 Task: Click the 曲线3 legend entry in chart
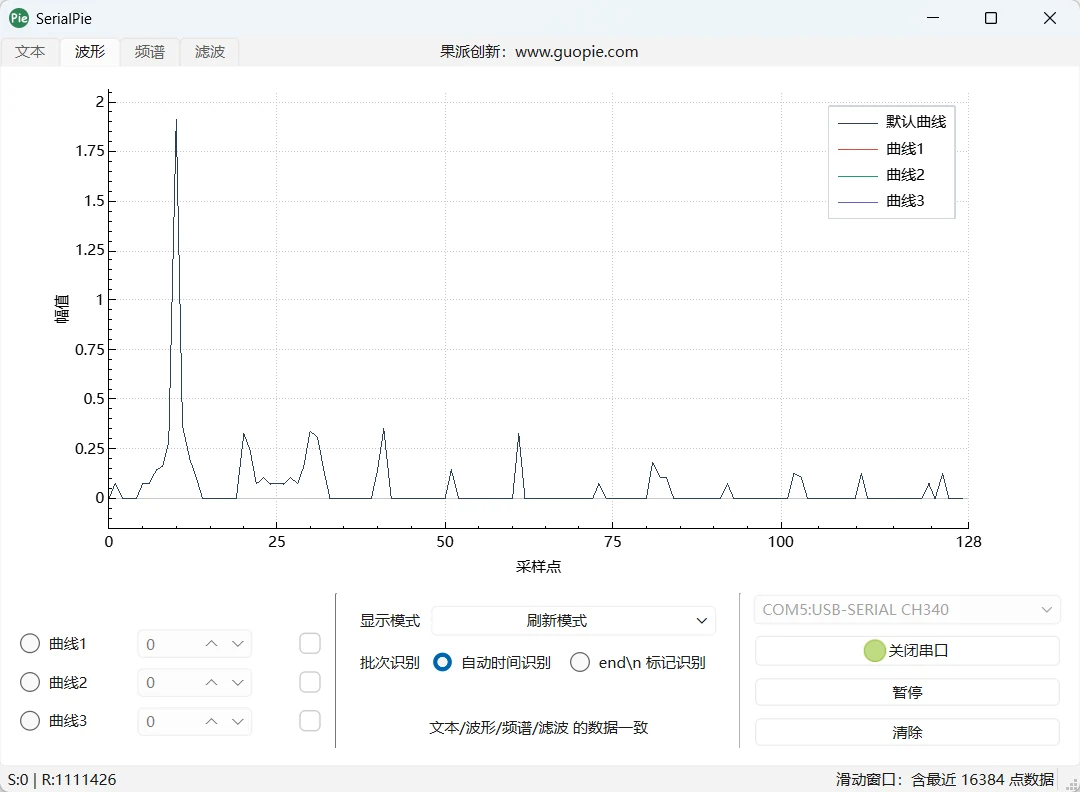881,201
